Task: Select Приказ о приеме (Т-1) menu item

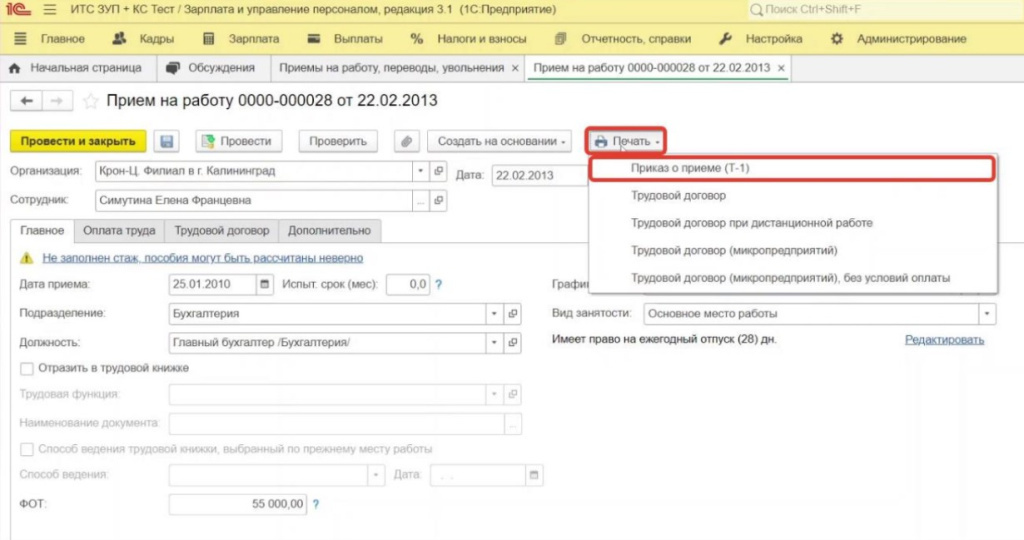Action: (690, 169)
